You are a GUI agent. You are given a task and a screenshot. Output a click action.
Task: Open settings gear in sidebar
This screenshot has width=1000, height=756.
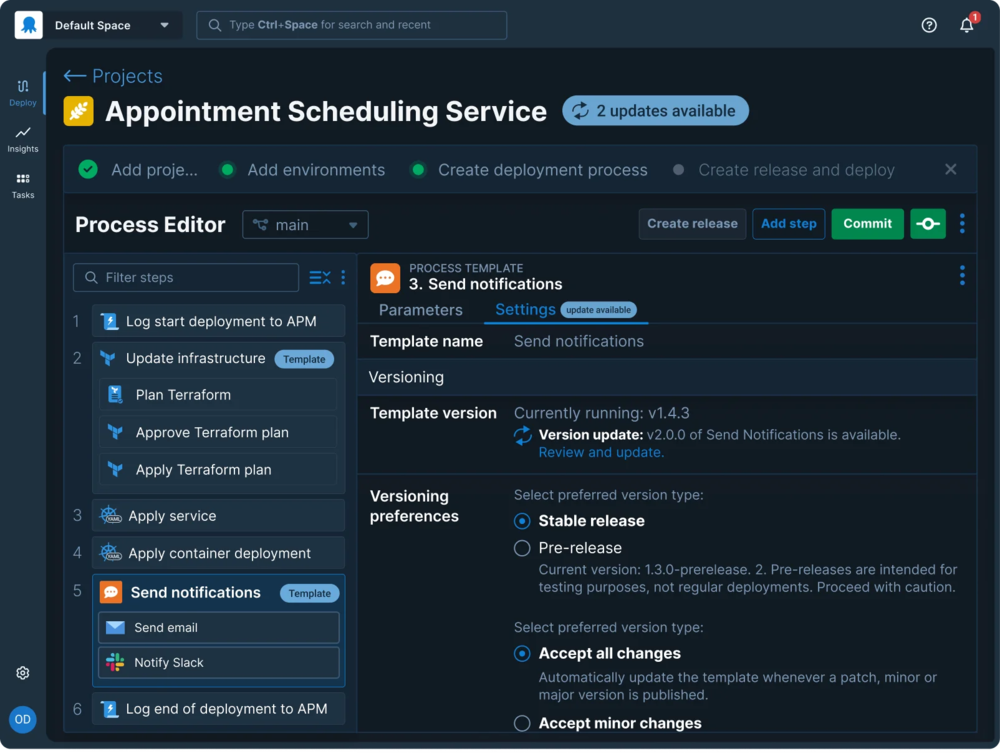(x=23, y=673)
